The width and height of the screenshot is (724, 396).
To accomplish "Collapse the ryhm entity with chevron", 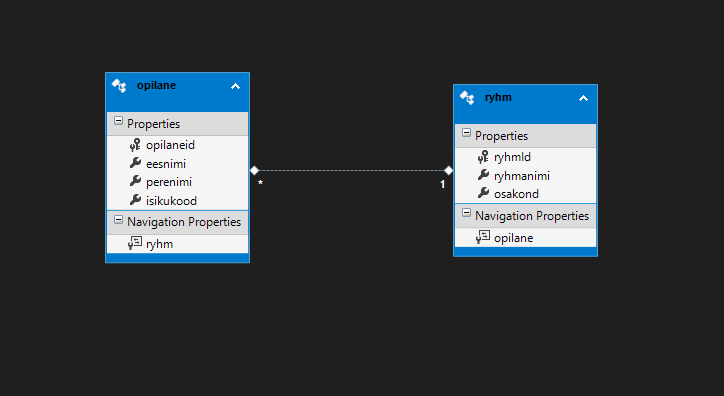I will [x=584, y=98].
